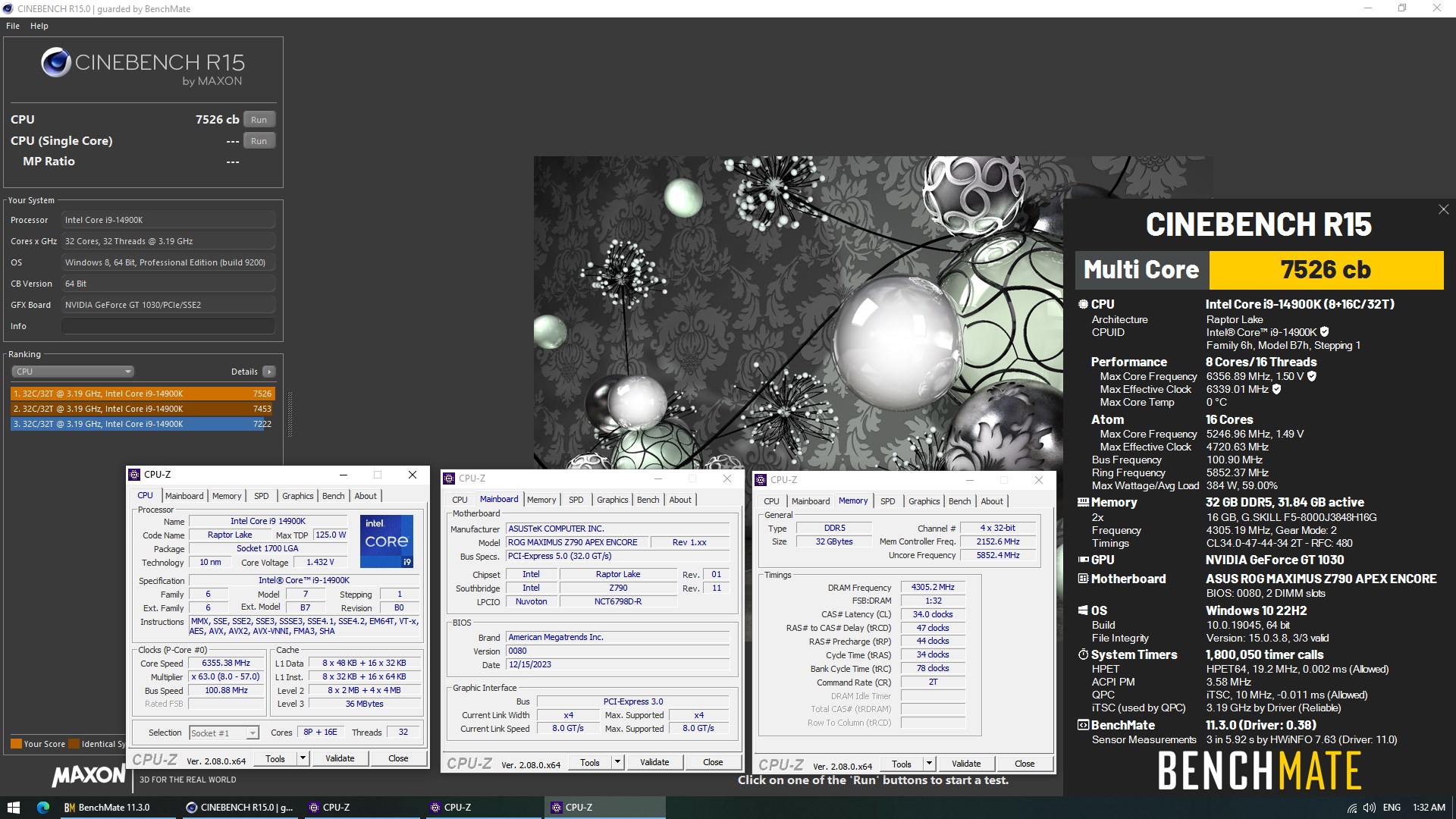Screen dimensions: 1456x819
Task: Click the DRAM Frequency value 4305.2 MHz
Action: coord(933,587)
